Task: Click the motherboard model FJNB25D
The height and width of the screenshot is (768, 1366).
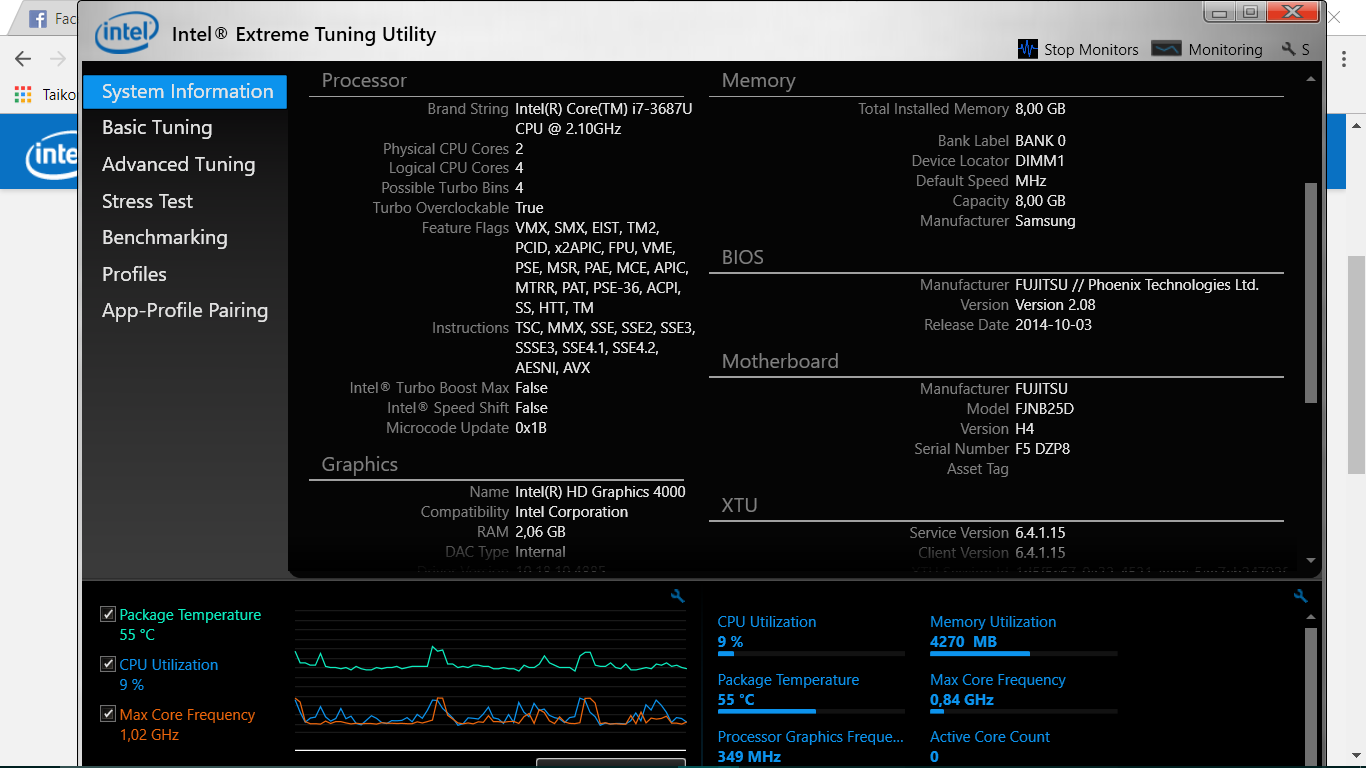Action: 1044,409
